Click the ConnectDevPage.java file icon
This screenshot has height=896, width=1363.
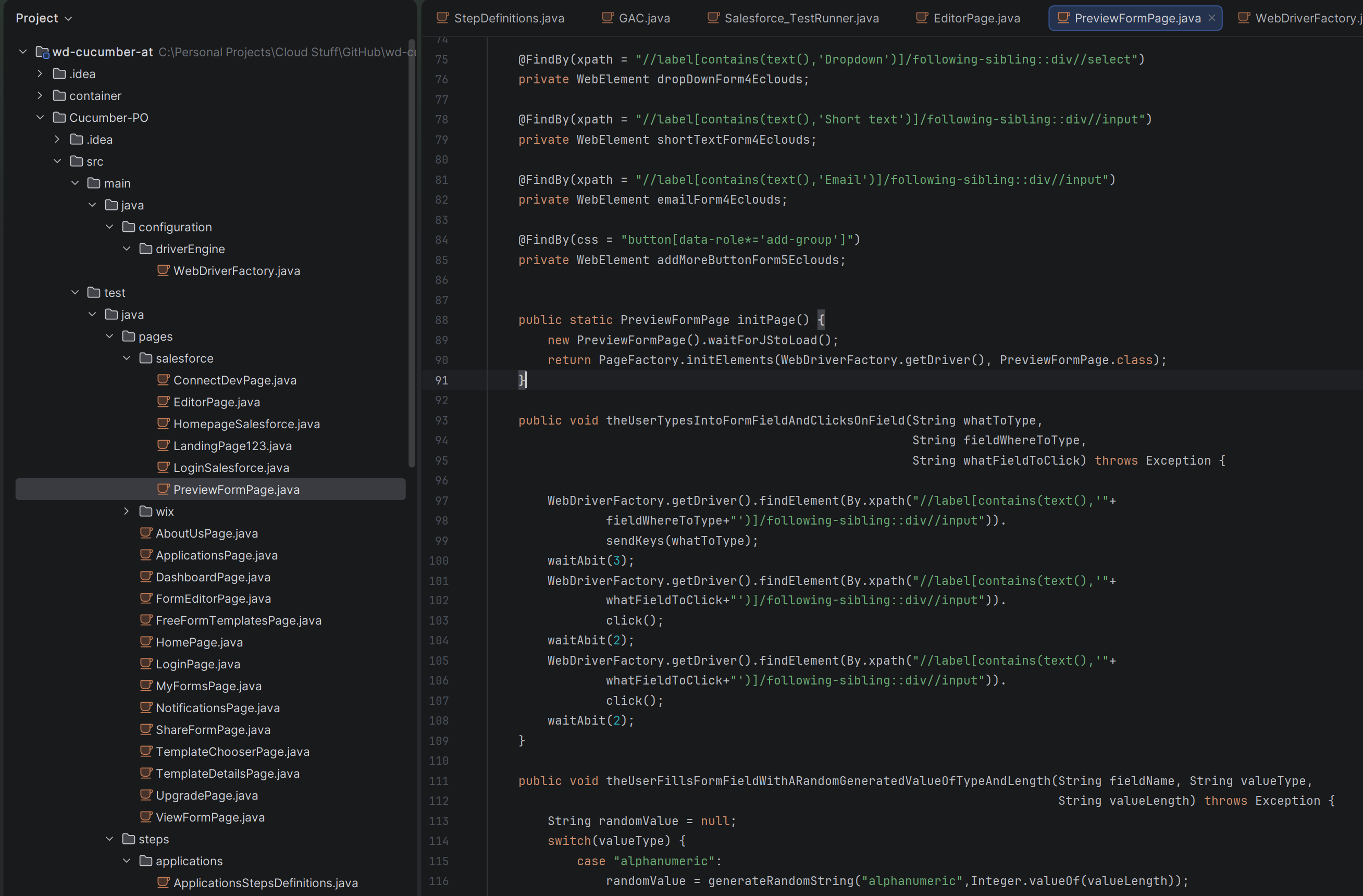[163, 380]
